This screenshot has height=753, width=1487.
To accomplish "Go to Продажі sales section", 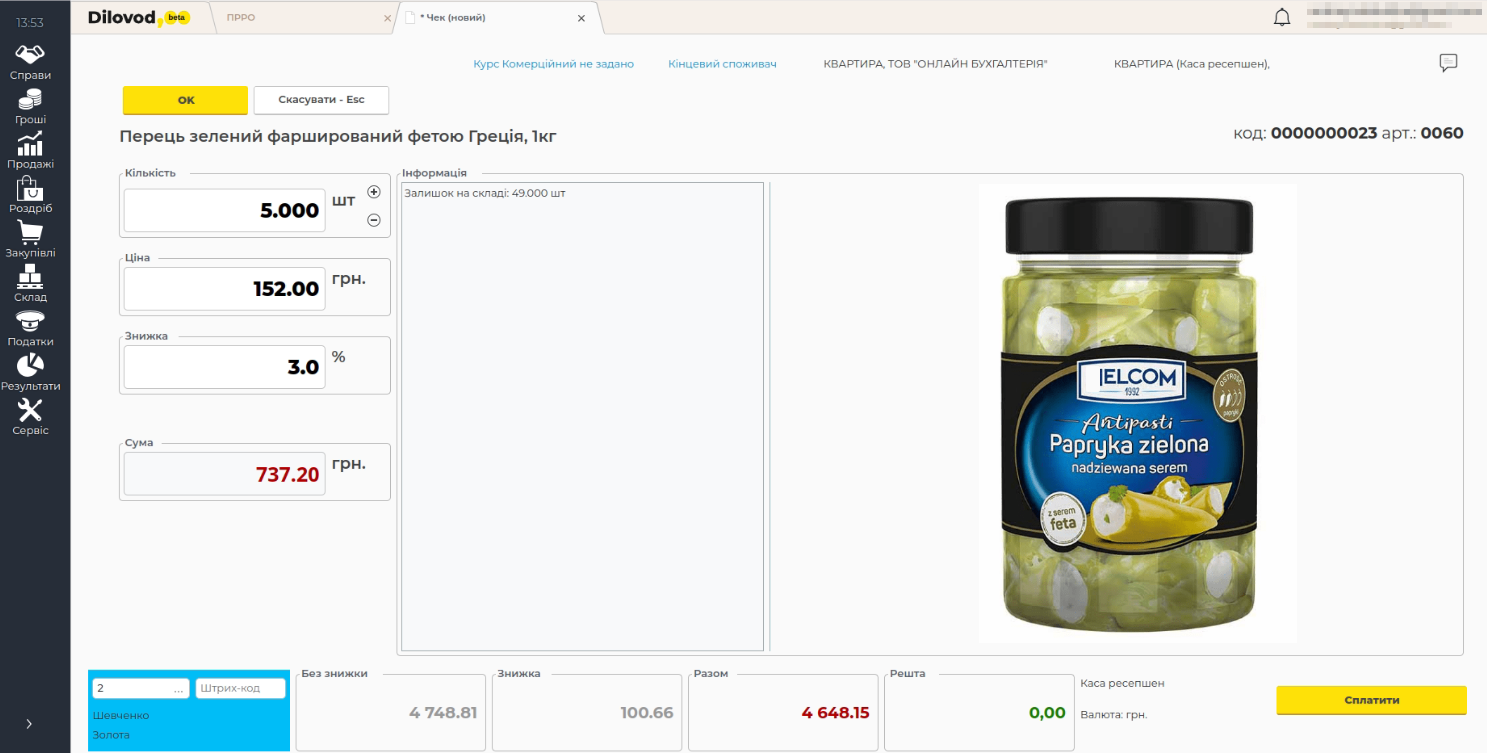I will click(x=30, y=150).
